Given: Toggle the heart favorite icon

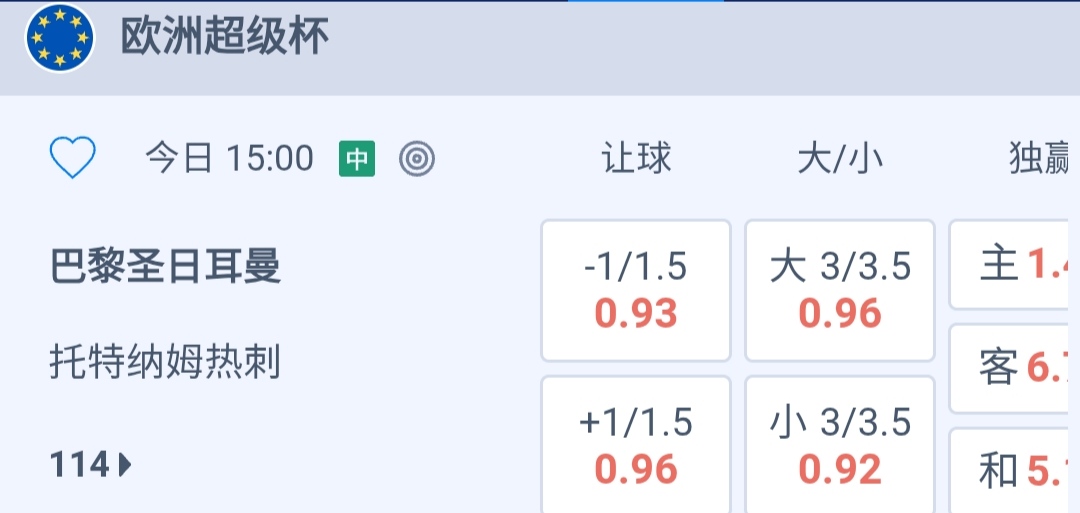Looking at the screenshot, I should pyautogui.click(x=73, y=158).
